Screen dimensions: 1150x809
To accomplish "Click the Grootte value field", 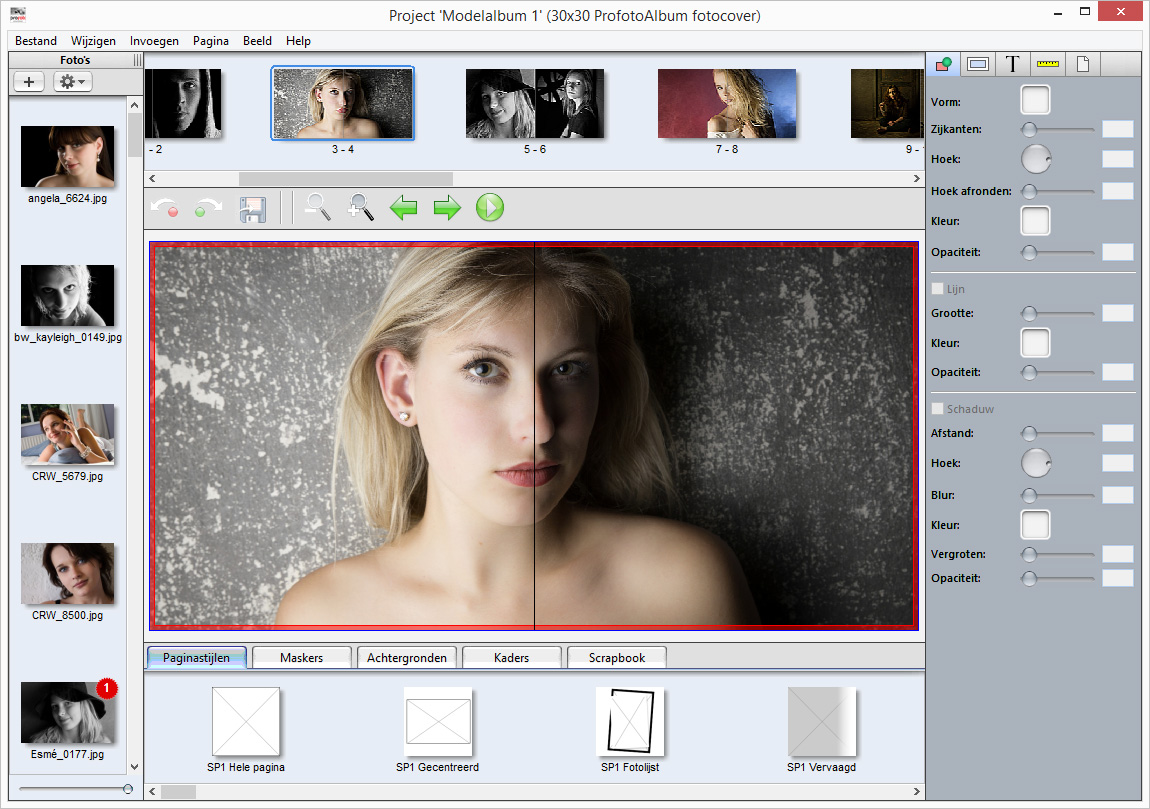I will pos(1118,313).
